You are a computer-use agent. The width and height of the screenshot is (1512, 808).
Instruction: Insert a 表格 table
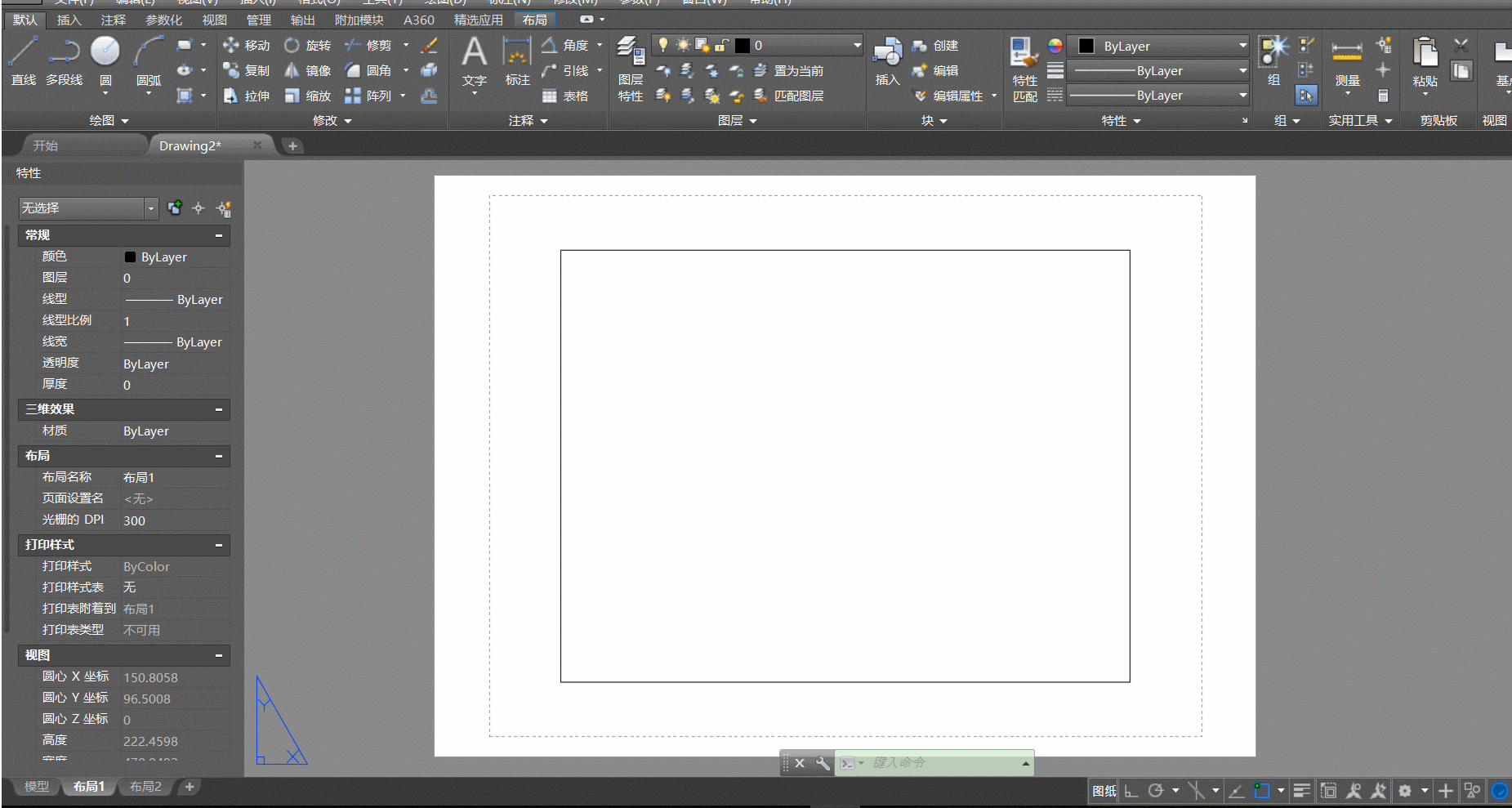click(564, 96)
